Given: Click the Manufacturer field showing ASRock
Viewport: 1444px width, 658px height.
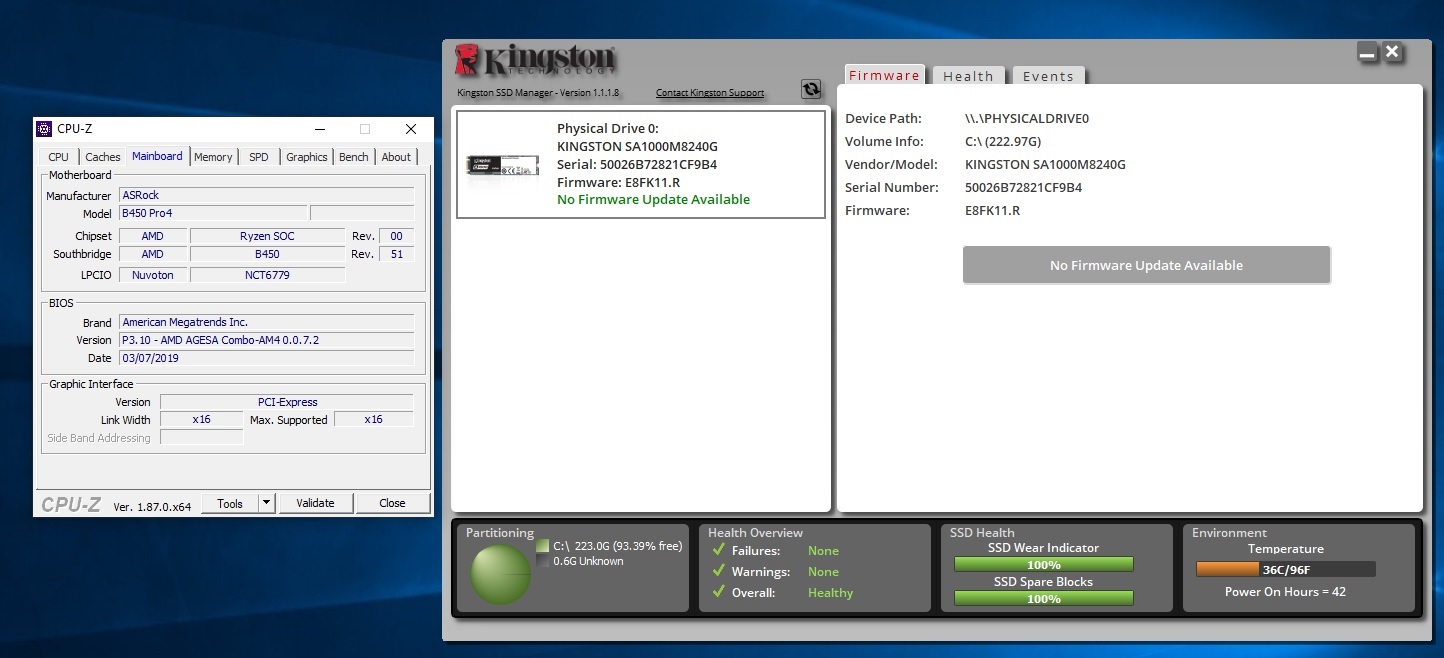Looking at the screenshot, I should (x=266, y=195).
